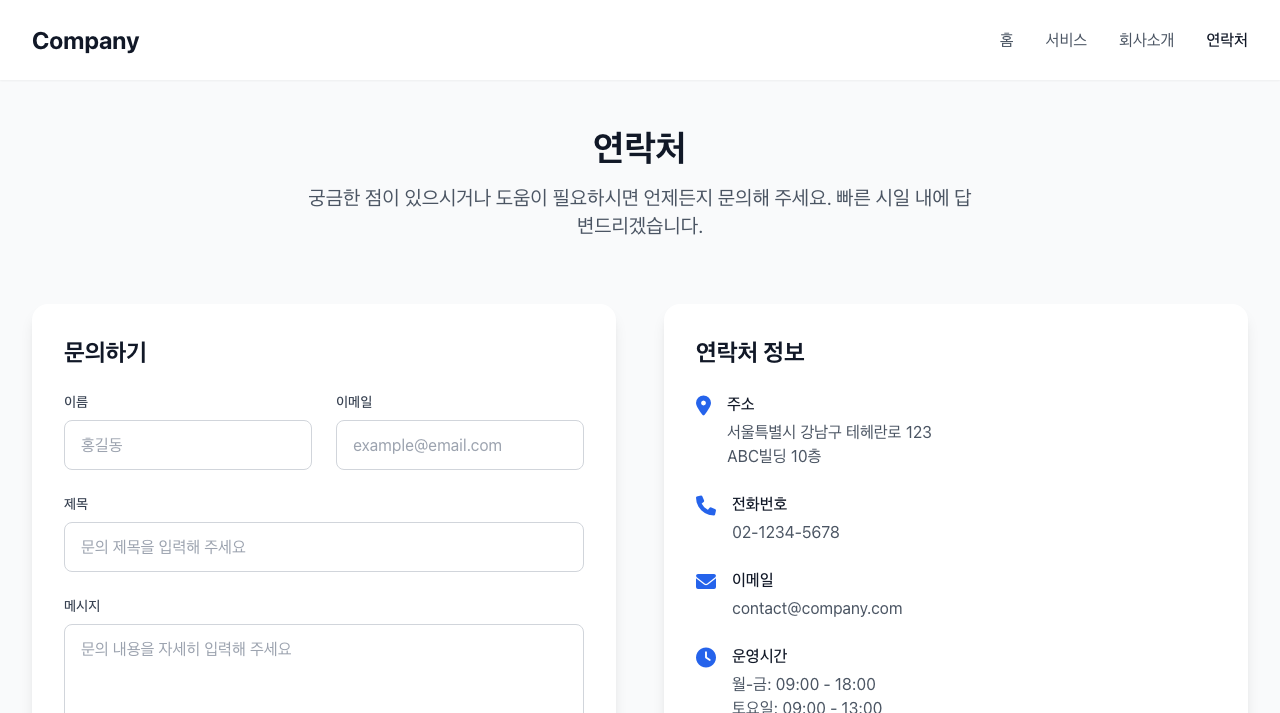Click the phone icon beside 전화번호
The image size is (1280, 713).
[706, 505]
